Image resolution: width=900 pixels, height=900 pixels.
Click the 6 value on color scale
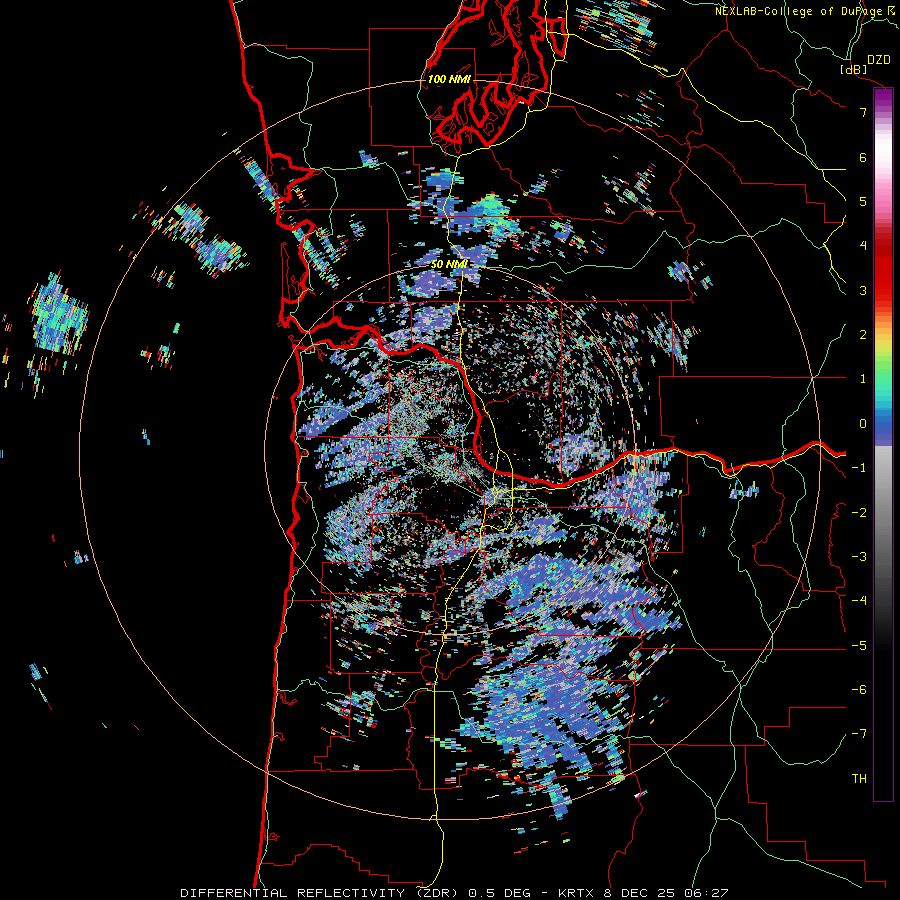863,157
